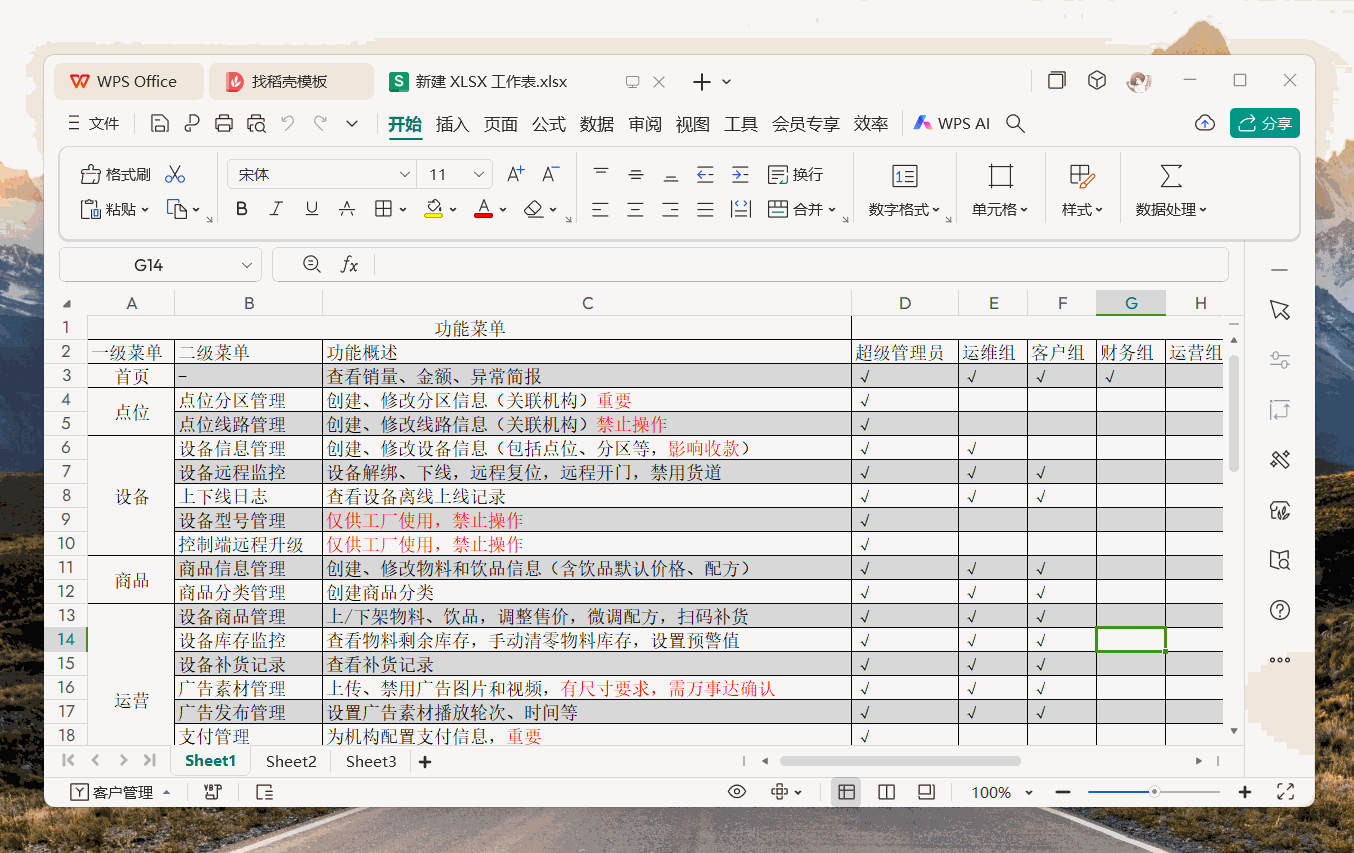Open the font name dropdown (宋体)
Screen dimensions: 1354x853
click(405, 175)
